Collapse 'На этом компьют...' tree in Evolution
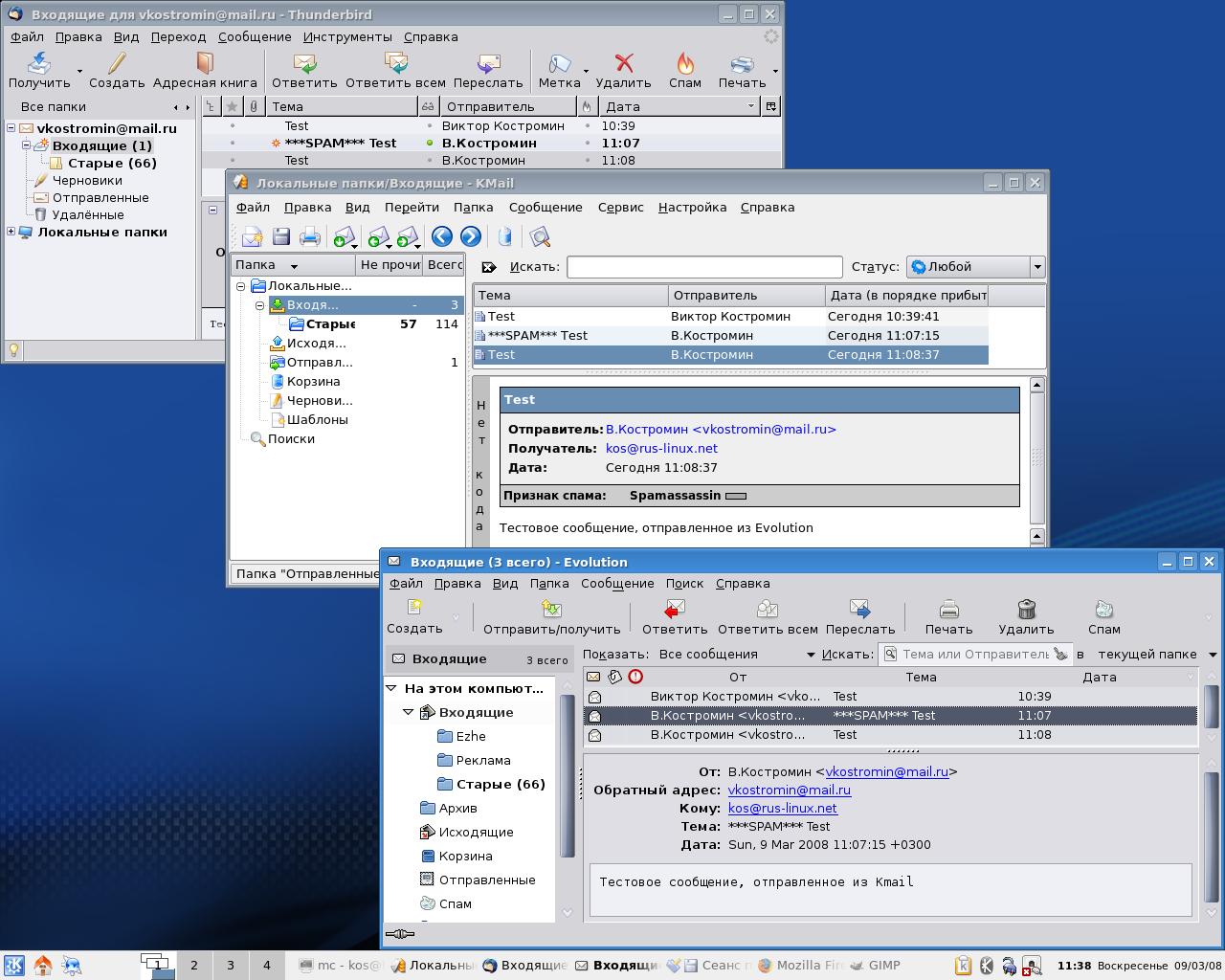This screenshot has width=1225, height=980. (x=390, y=688)
